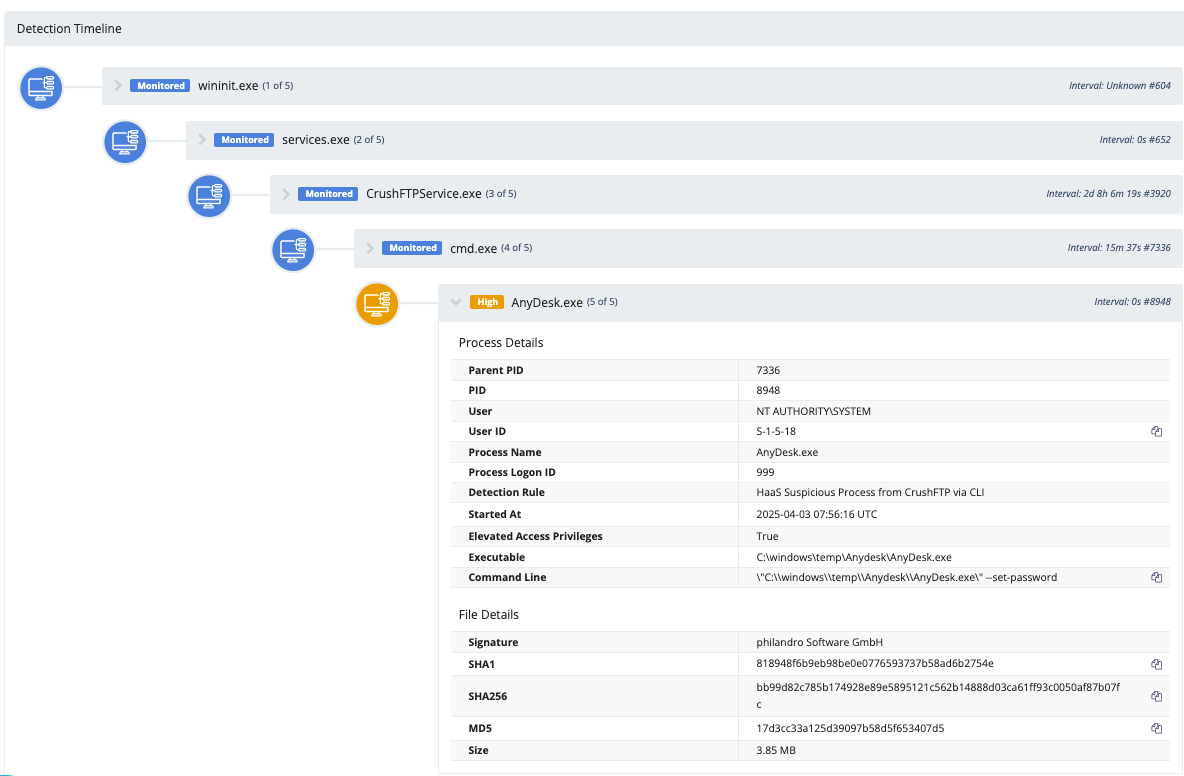This screenshot has width=1184, height=776.
Task: Click the (3 of 5) counter next to CrushFTPService.exe
Action: click(x=501, y=194)
